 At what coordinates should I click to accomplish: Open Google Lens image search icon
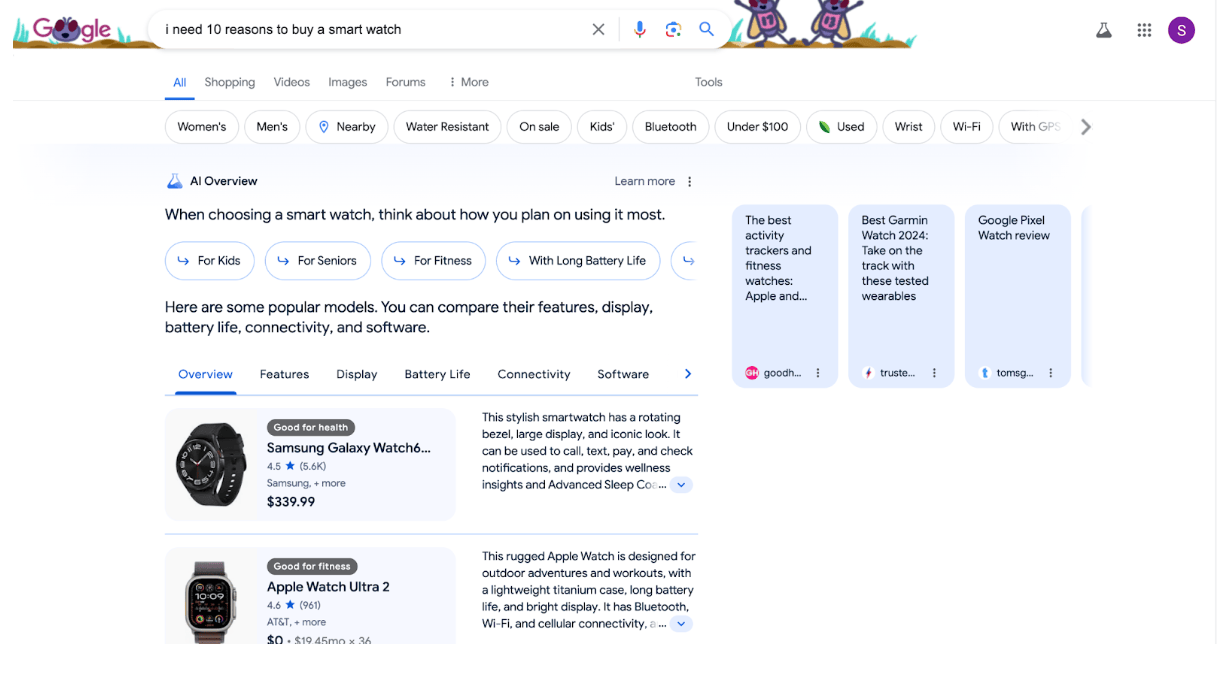(x=673, y=29)
